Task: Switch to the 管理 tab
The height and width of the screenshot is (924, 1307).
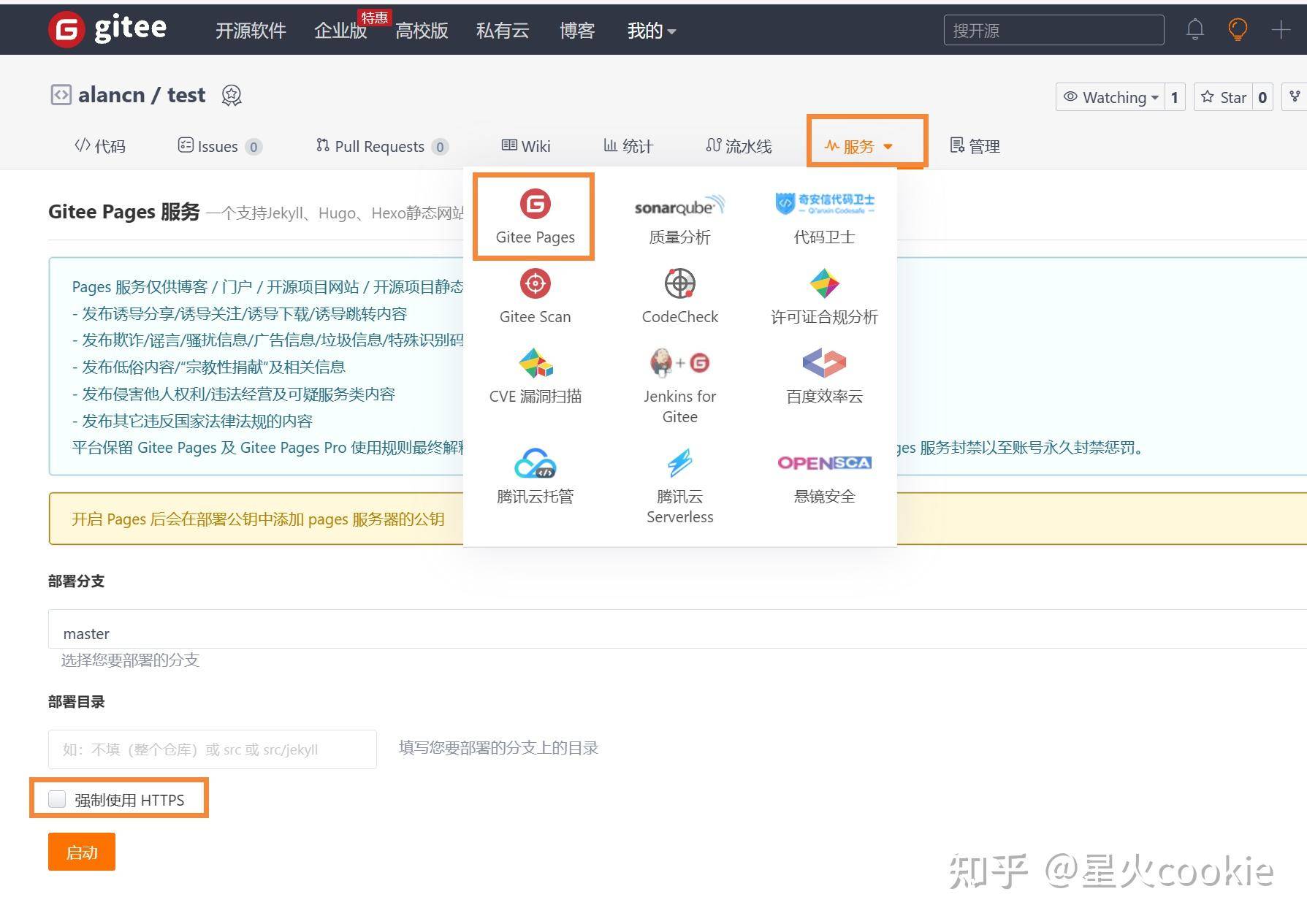Action: (975, 146)
